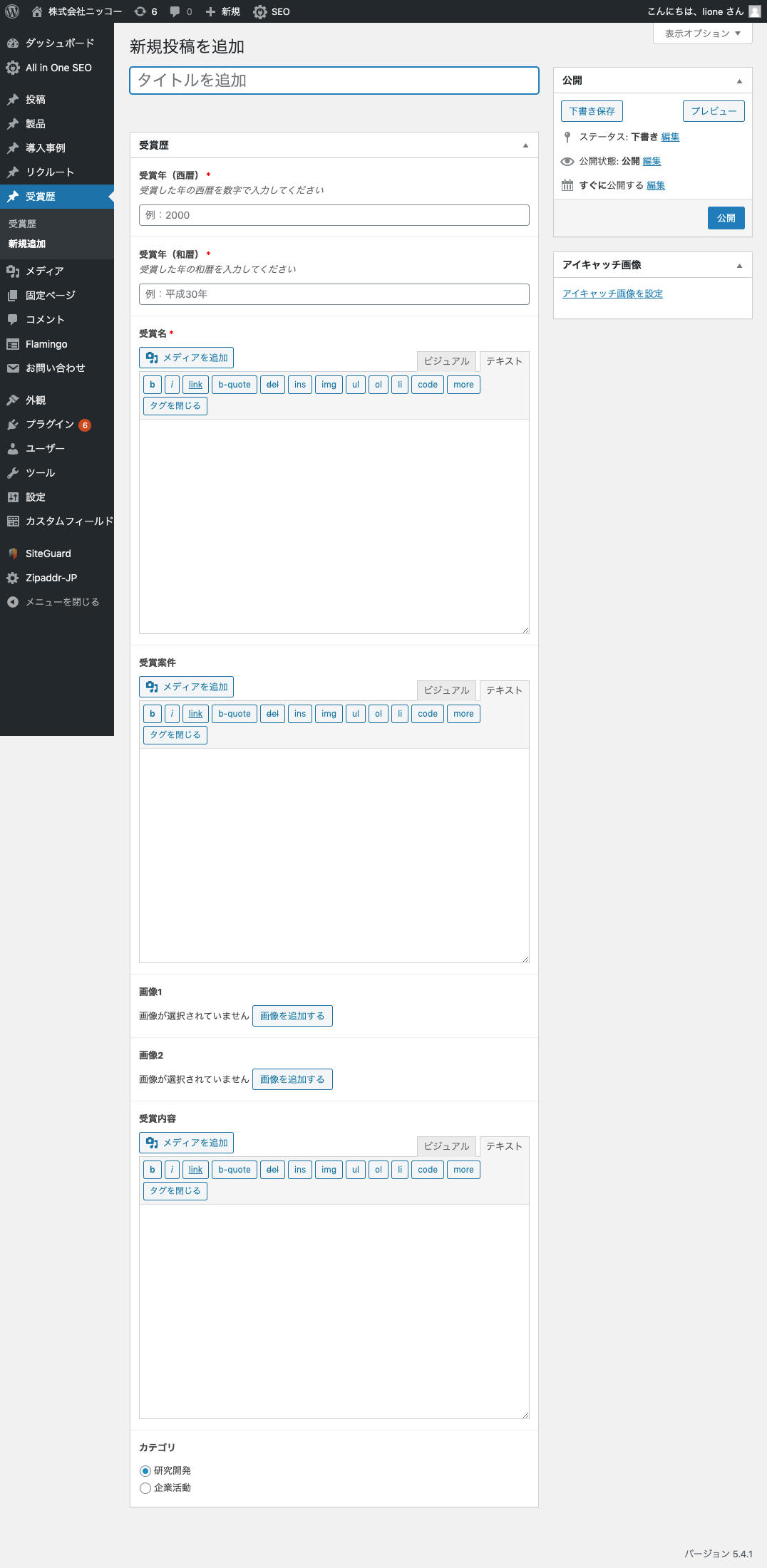Switch 受賞名 editor to ビジュアル tab
Image resolution: width=767 pixels, height=1568 pixels.
point(446,361)
